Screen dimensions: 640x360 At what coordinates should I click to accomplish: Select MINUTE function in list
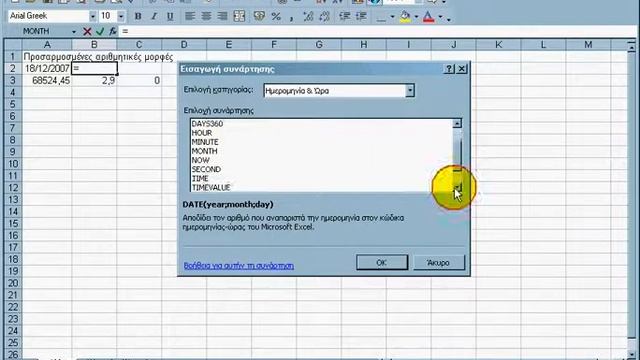pos(205,142)
